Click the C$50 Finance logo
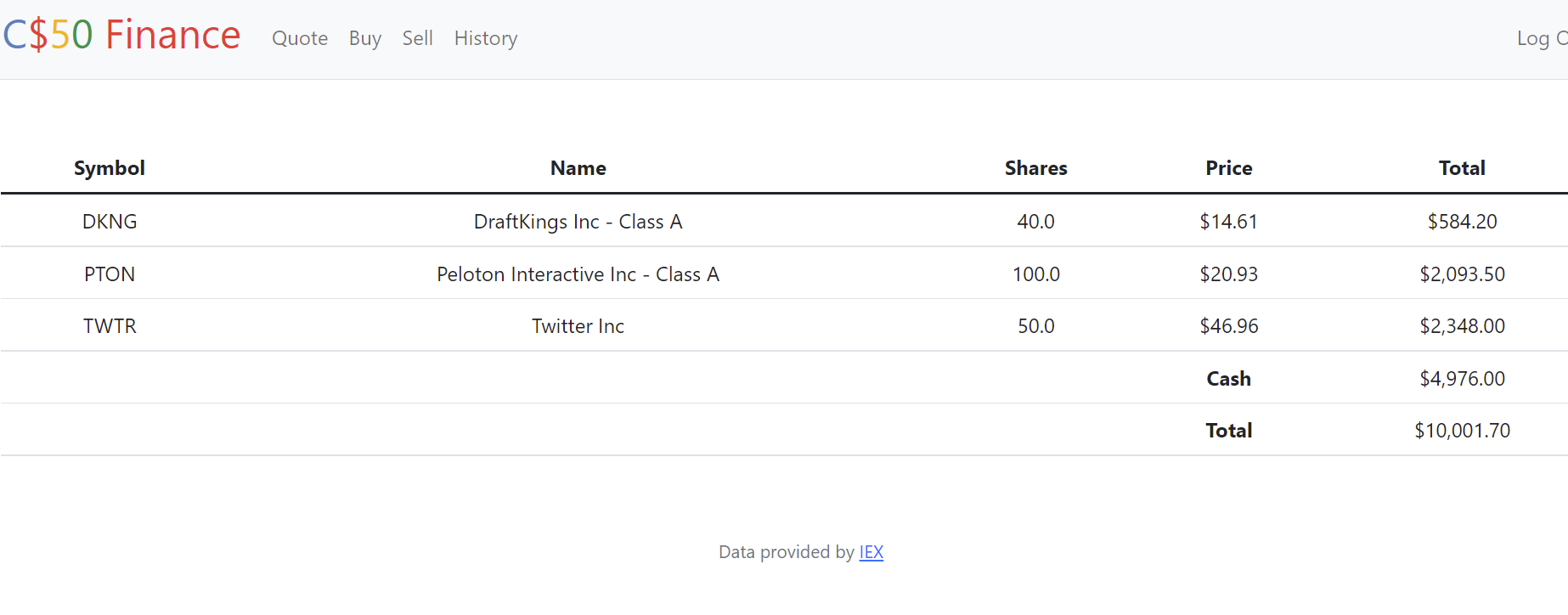Viewport: 1568px width, 615px height. [121, 36]
